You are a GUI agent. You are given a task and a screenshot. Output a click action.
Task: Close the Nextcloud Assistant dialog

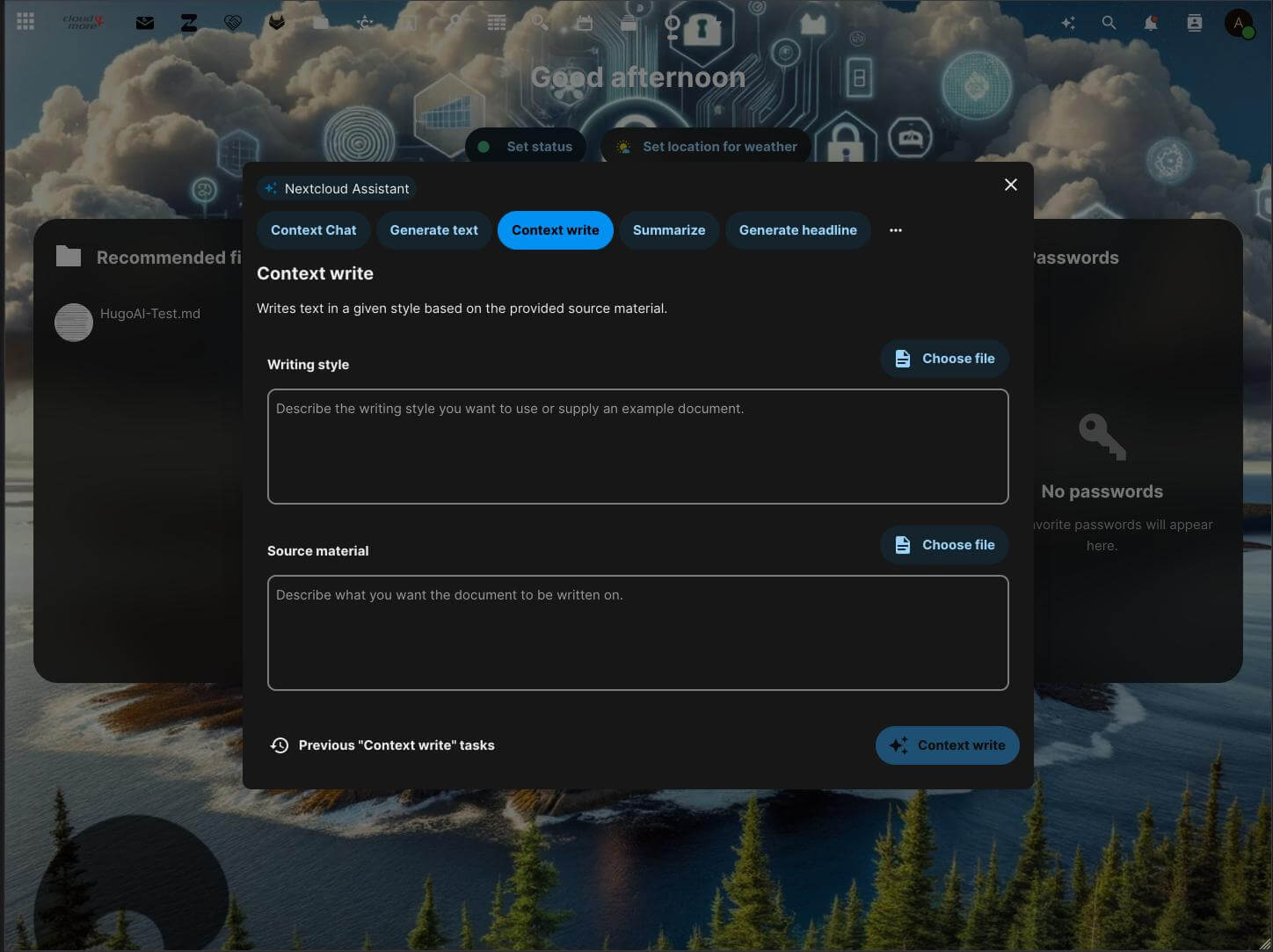[x=1011, y=185]
